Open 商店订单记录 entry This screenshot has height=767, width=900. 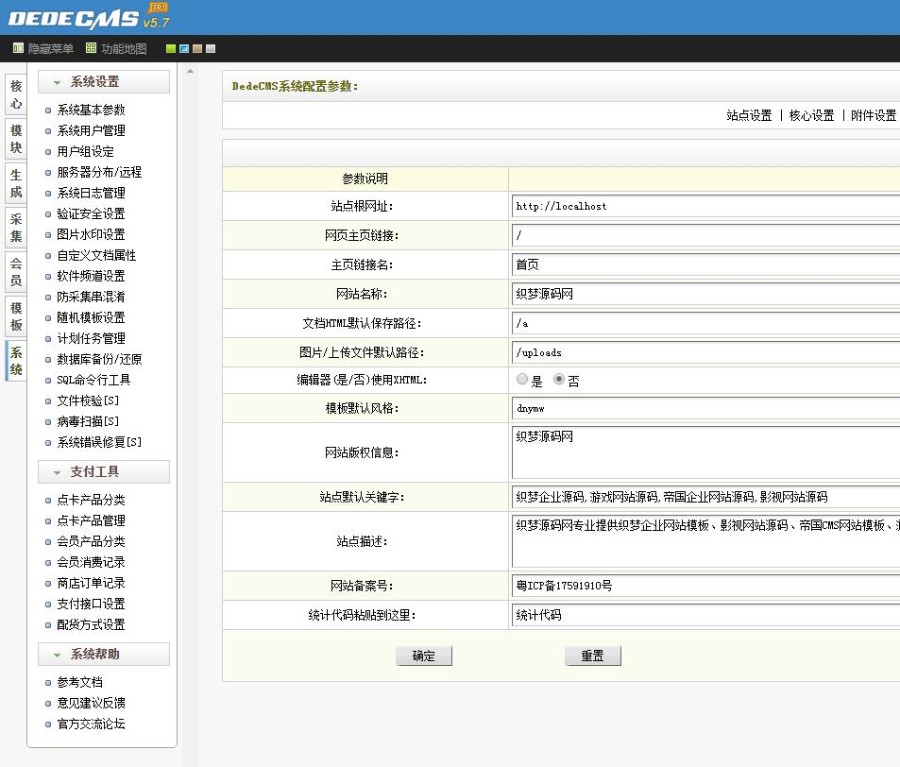click(x=91, y=583)
